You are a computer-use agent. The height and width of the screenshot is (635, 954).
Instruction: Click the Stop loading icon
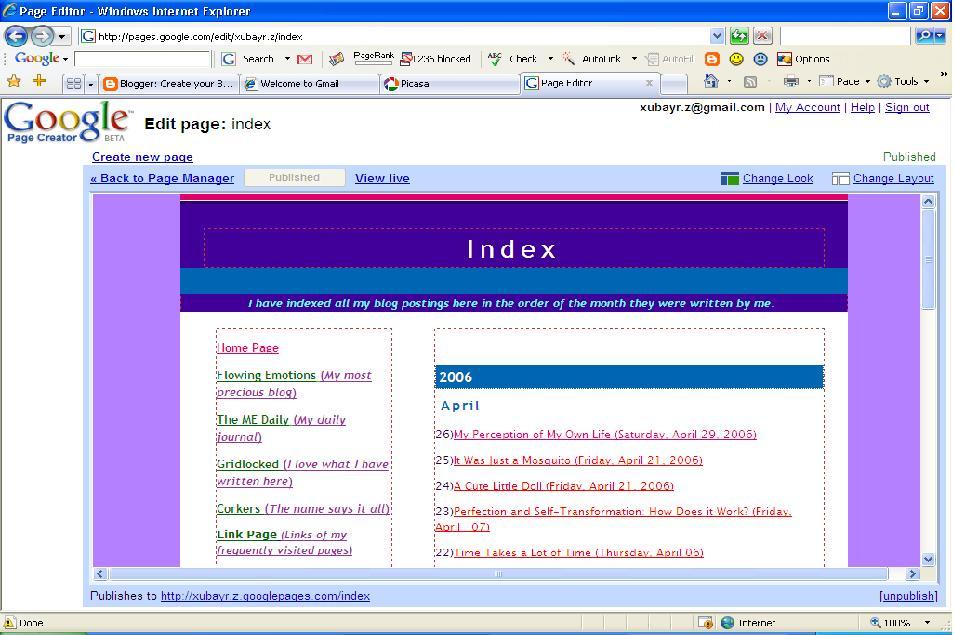click(x=762, y=36)
